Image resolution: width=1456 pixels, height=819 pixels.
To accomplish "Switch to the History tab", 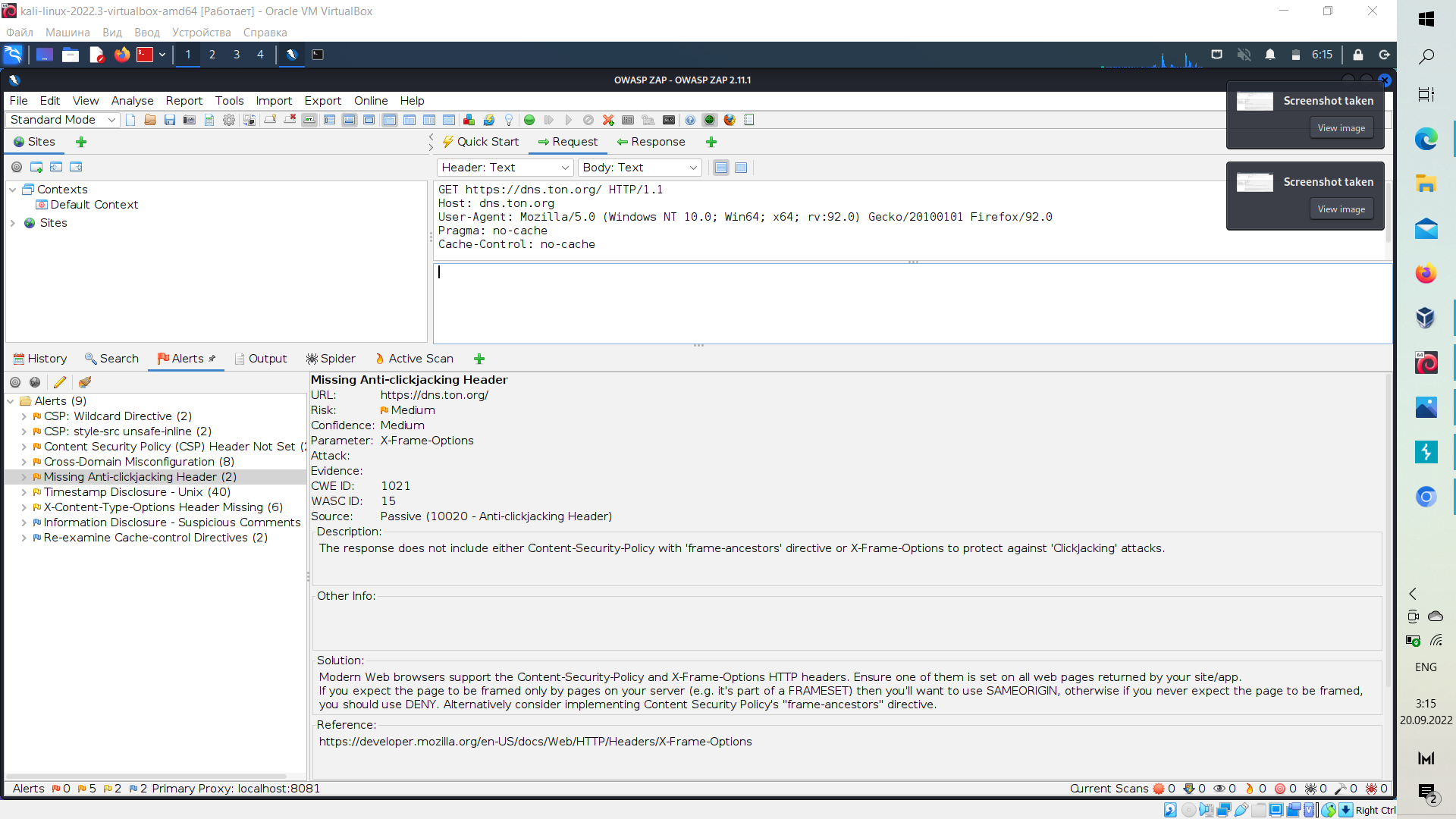I will point(40,359).
